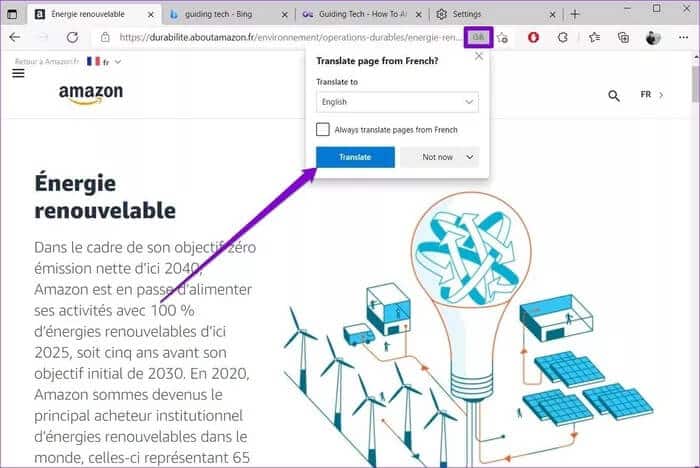700x468 pixels.
Task: Close the guiding tech Bing tab
Action: click(284, 15)
